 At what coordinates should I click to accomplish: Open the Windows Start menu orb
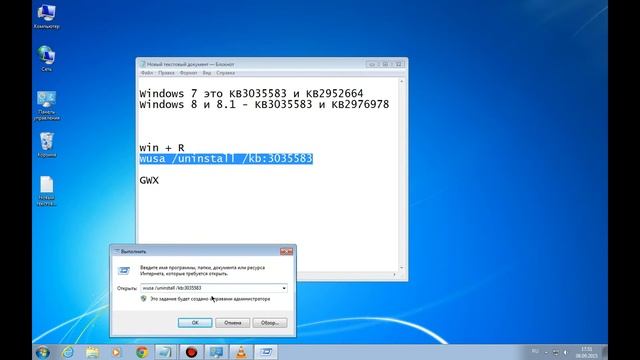click(x=42, y=352)
